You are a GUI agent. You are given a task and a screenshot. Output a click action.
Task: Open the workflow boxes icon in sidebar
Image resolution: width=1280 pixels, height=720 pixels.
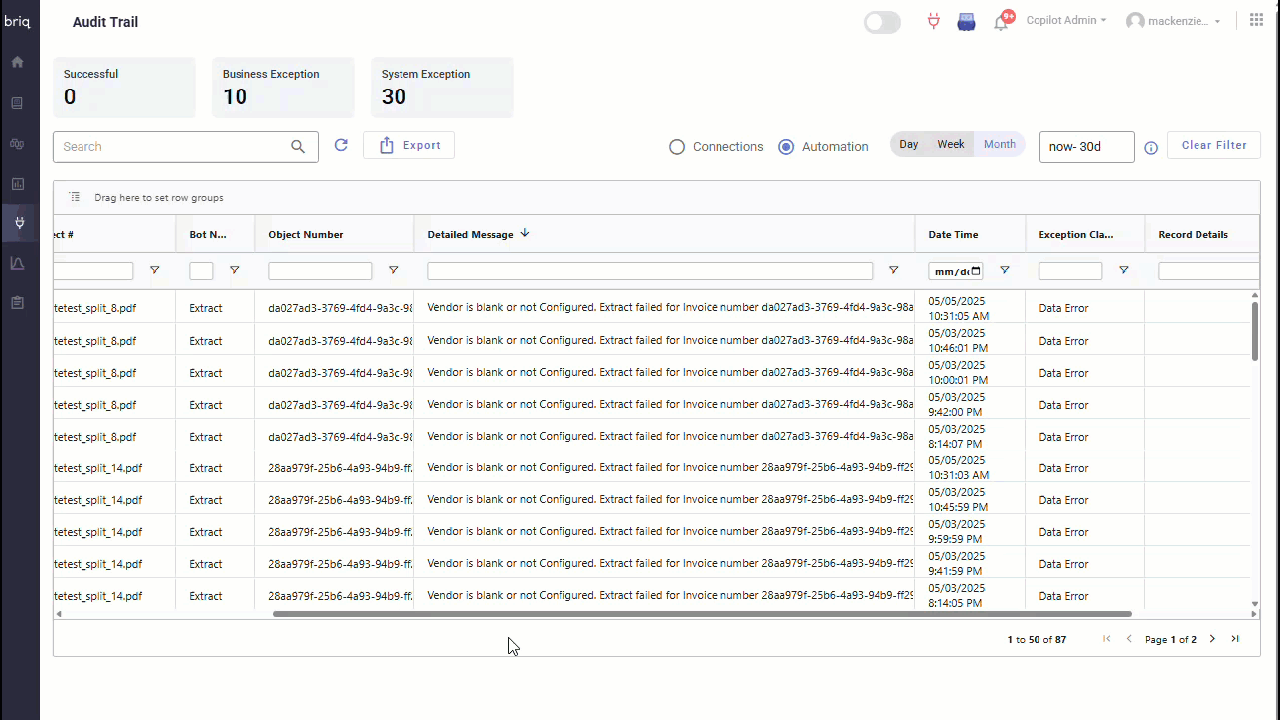point(17,143)
